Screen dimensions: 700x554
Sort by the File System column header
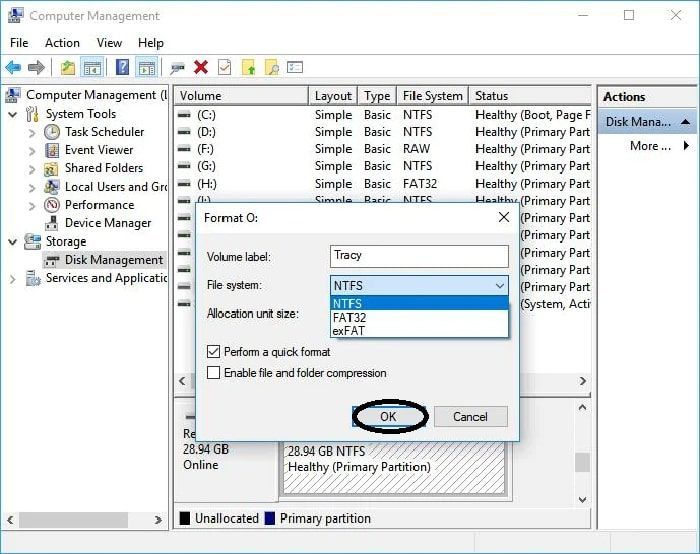coord(432,96)
